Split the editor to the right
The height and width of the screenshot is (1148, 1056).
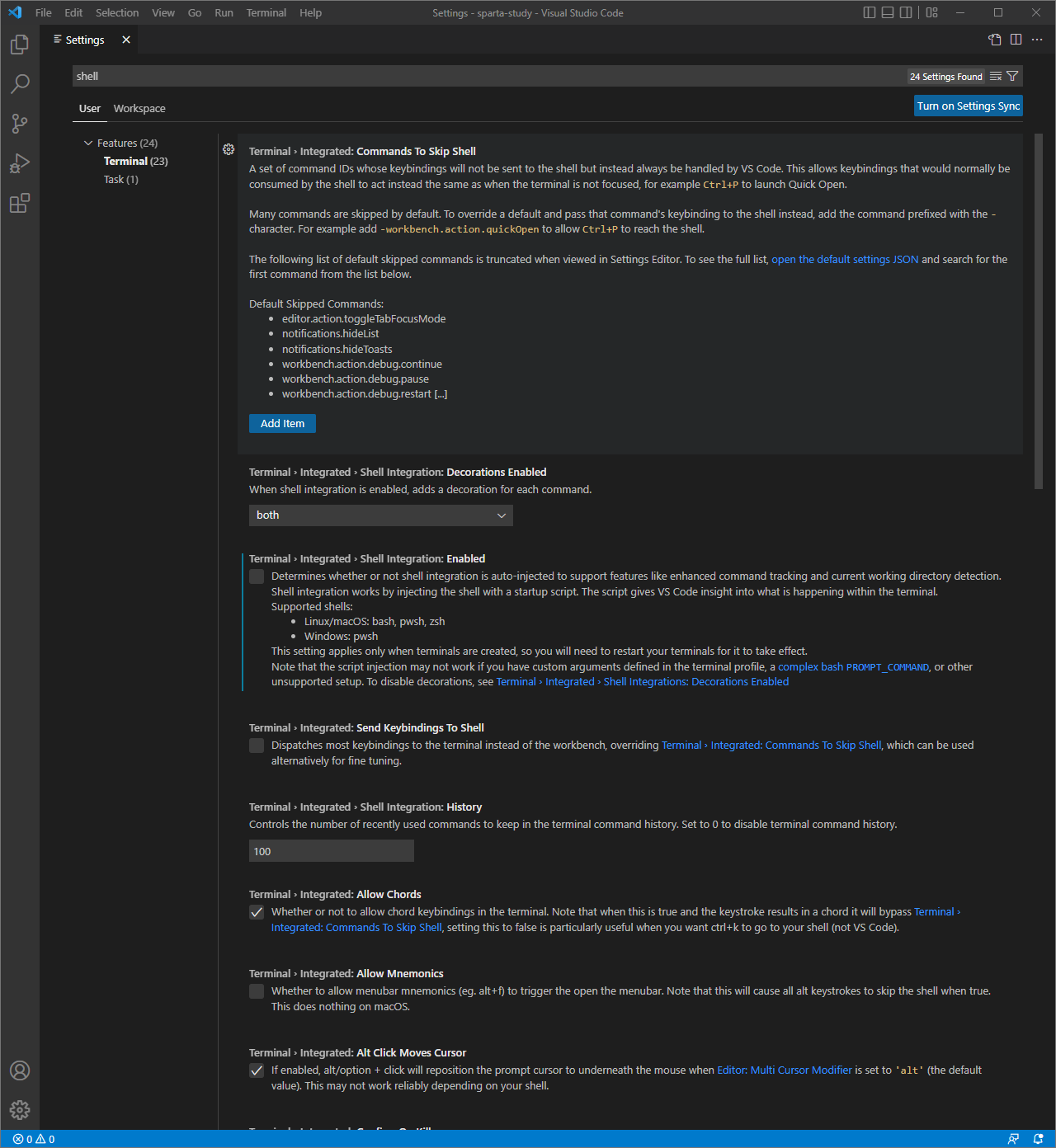[x=1016, y=40]
